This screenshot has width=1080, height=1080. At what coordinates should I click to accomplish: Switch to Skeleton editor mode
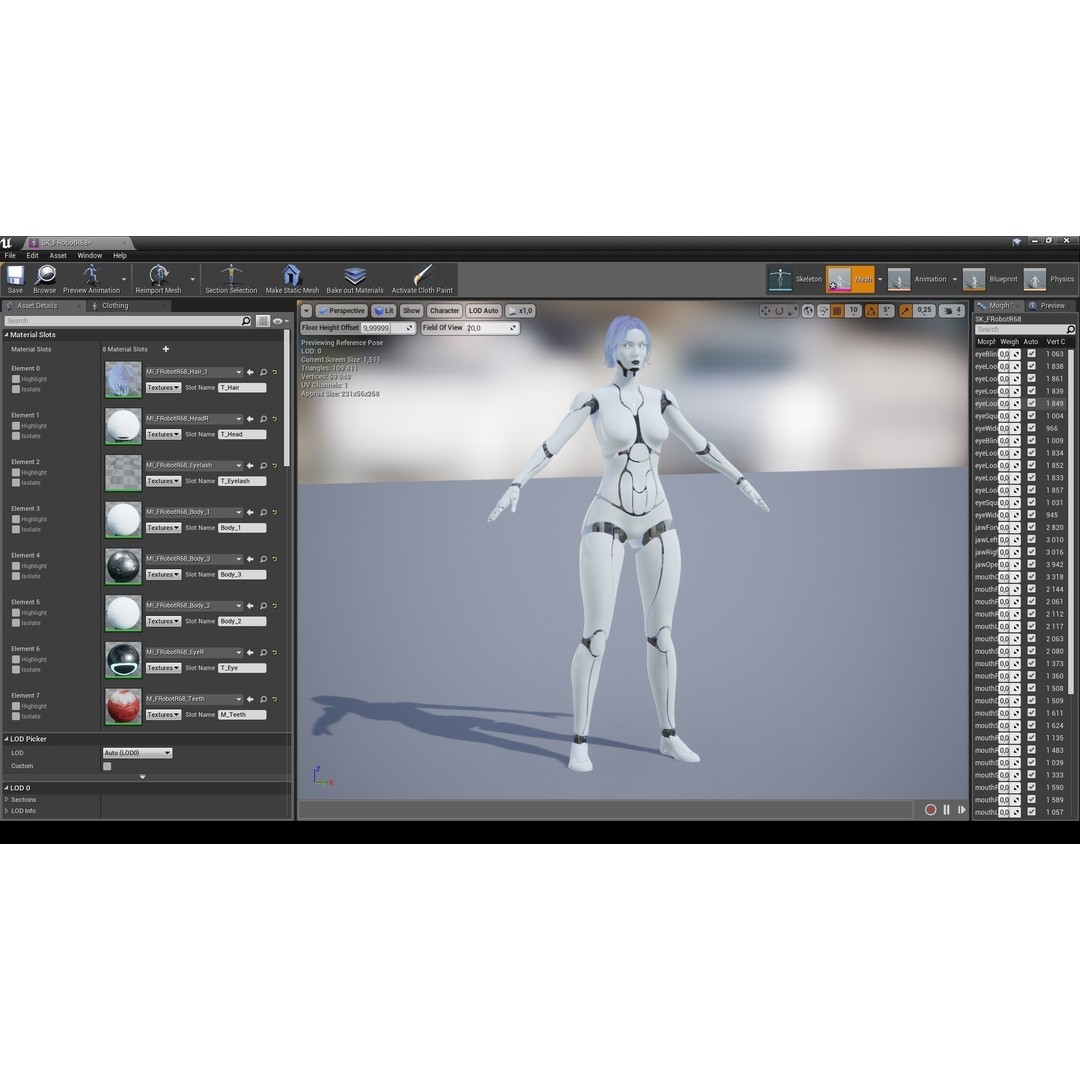point(795,279)
